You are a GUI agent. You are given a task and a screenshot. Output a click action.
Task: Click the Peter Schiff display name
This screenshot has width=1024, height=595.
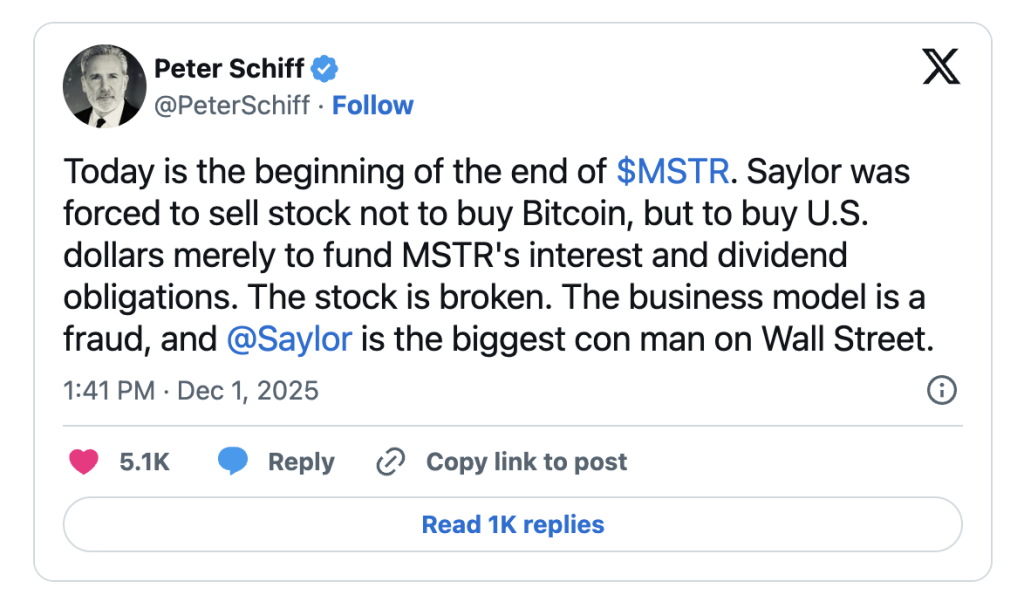[x=229, y=69]
